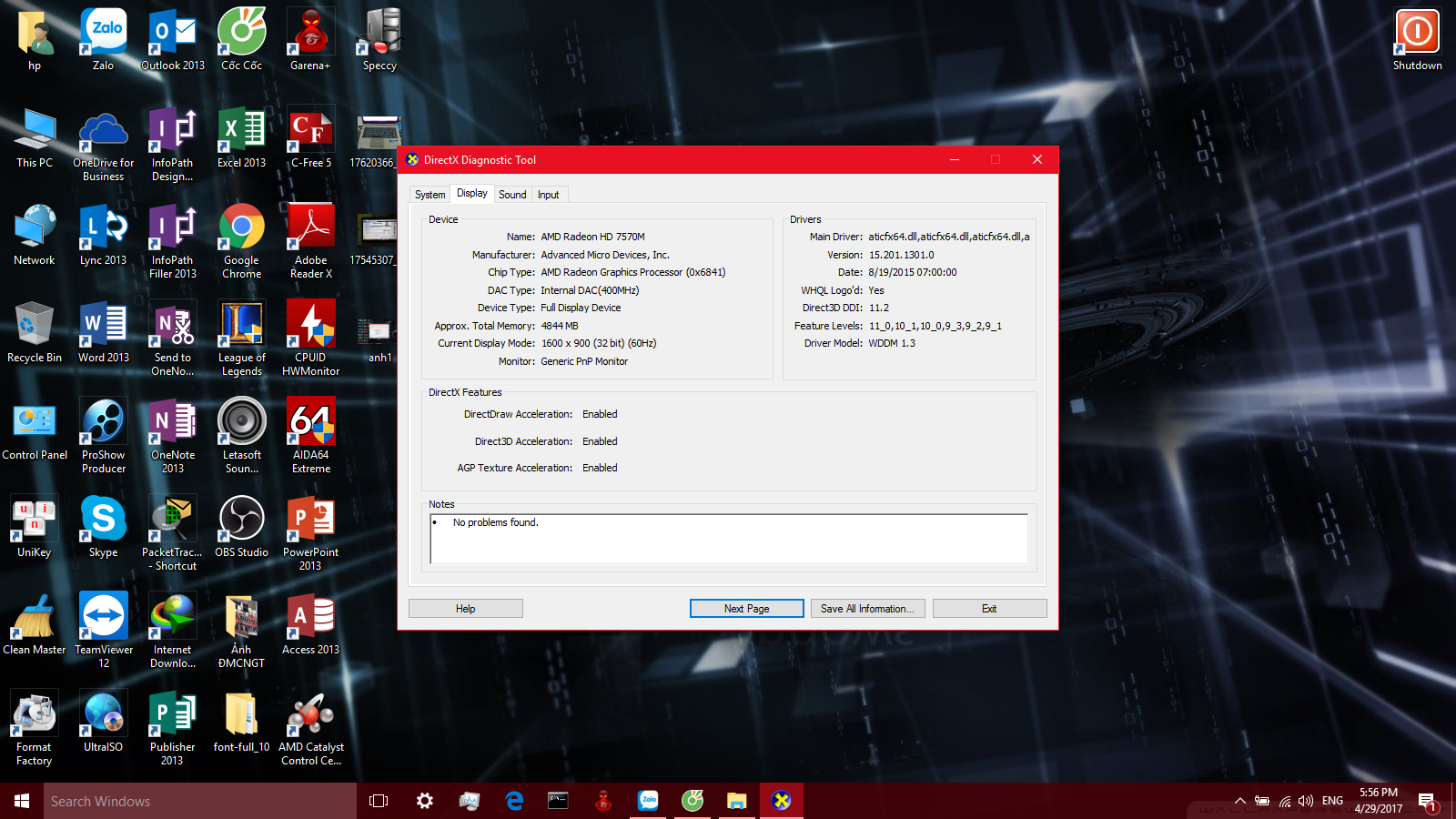Open Internet Download Manager shortcut

pos(173,631)
